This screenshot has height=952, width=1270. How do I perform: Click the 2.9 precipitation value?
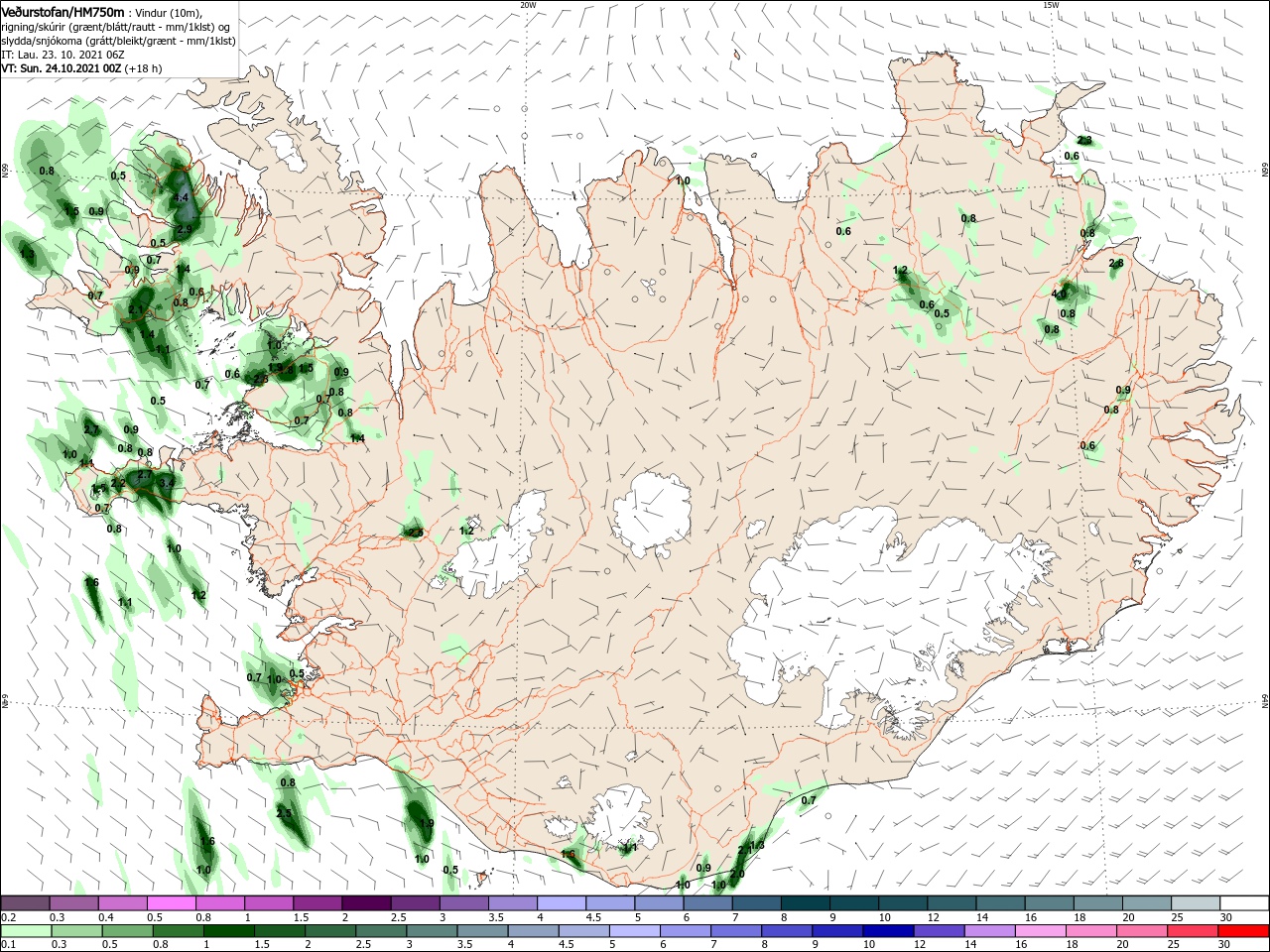[x=185, y=229]
